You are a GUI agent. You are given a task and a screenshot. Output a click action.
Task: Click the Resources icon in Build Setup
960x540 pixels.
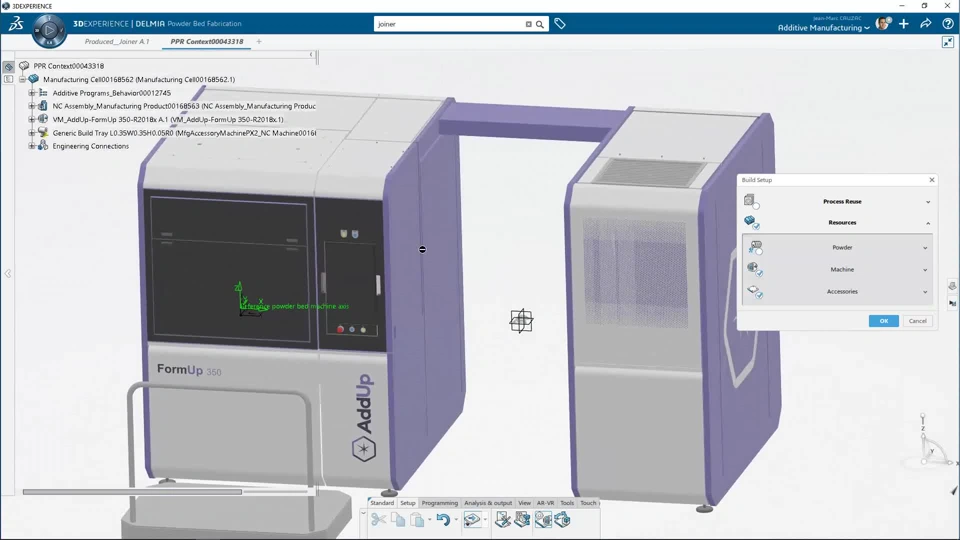tap(751, 222)
